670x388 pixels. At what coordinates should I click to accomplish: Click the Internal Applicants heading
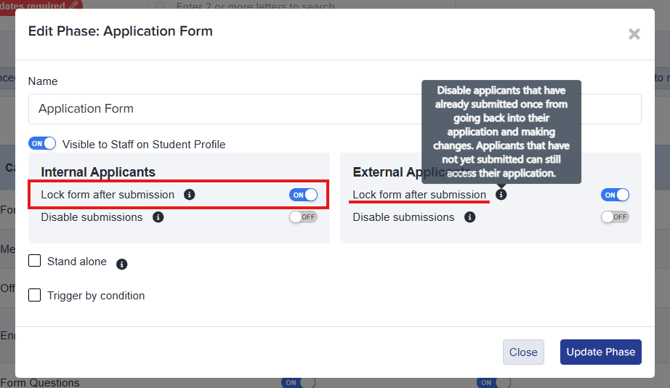pyautogui.click(x=98, y=172)
